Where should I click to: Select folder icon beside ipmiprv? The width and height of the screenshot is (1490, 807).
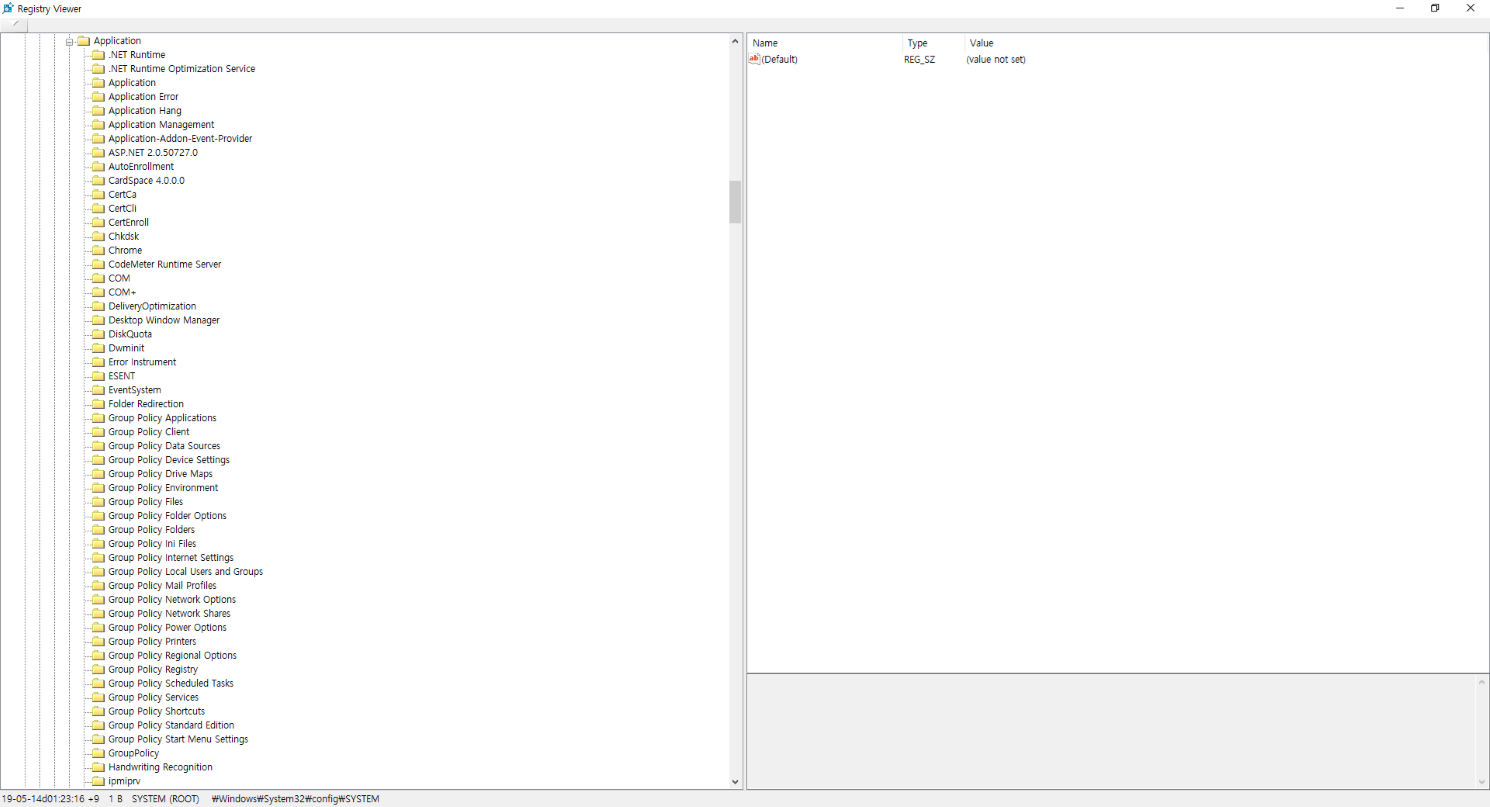(x=98, y=782)
